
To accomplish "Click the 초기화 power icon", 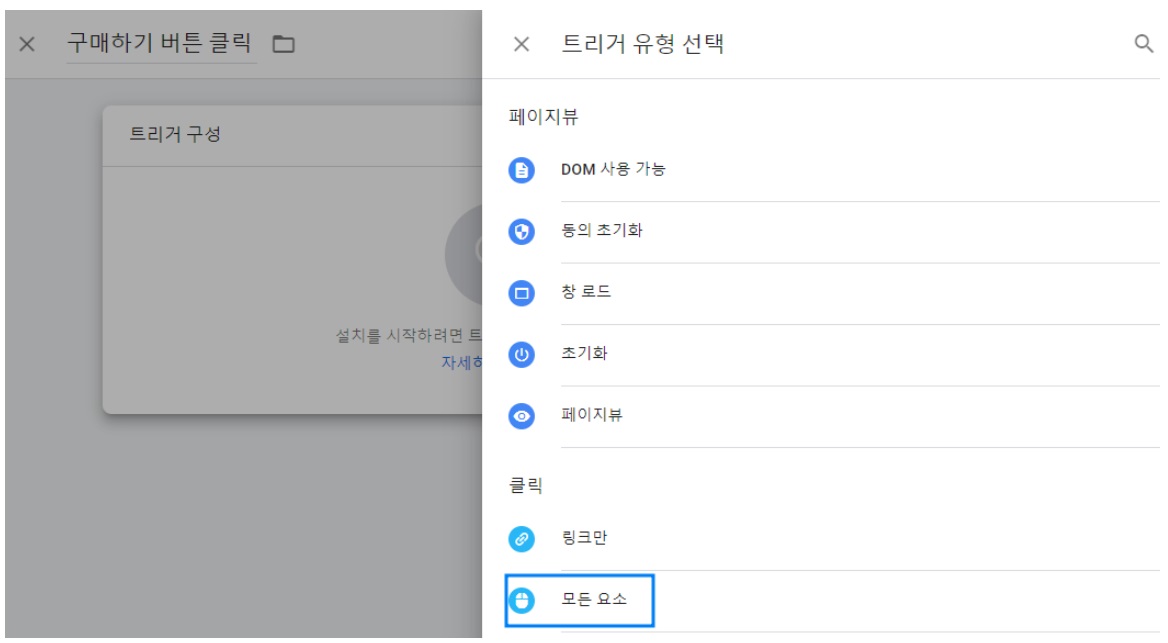I will (x=521, y=354).
